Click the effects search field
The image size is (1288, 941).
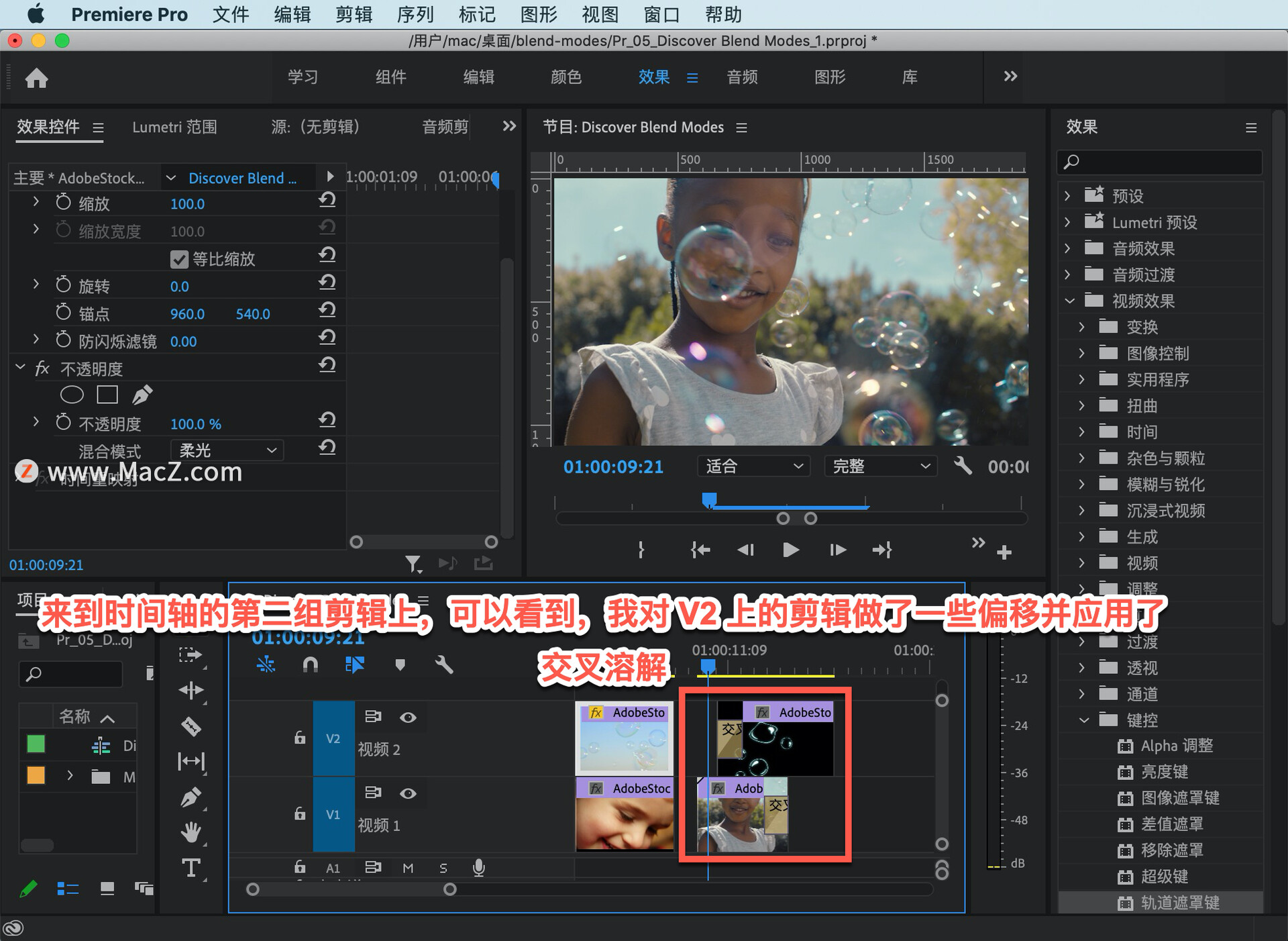[x=1159, y=162]
